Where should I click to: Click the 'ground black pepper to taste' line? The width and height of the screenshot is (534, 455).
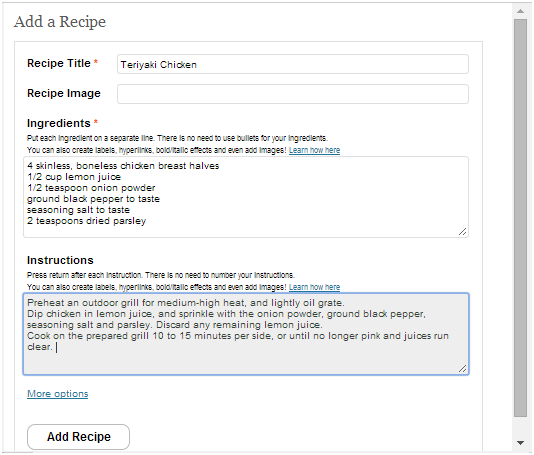pyautogui.click(x=93, y=199)
